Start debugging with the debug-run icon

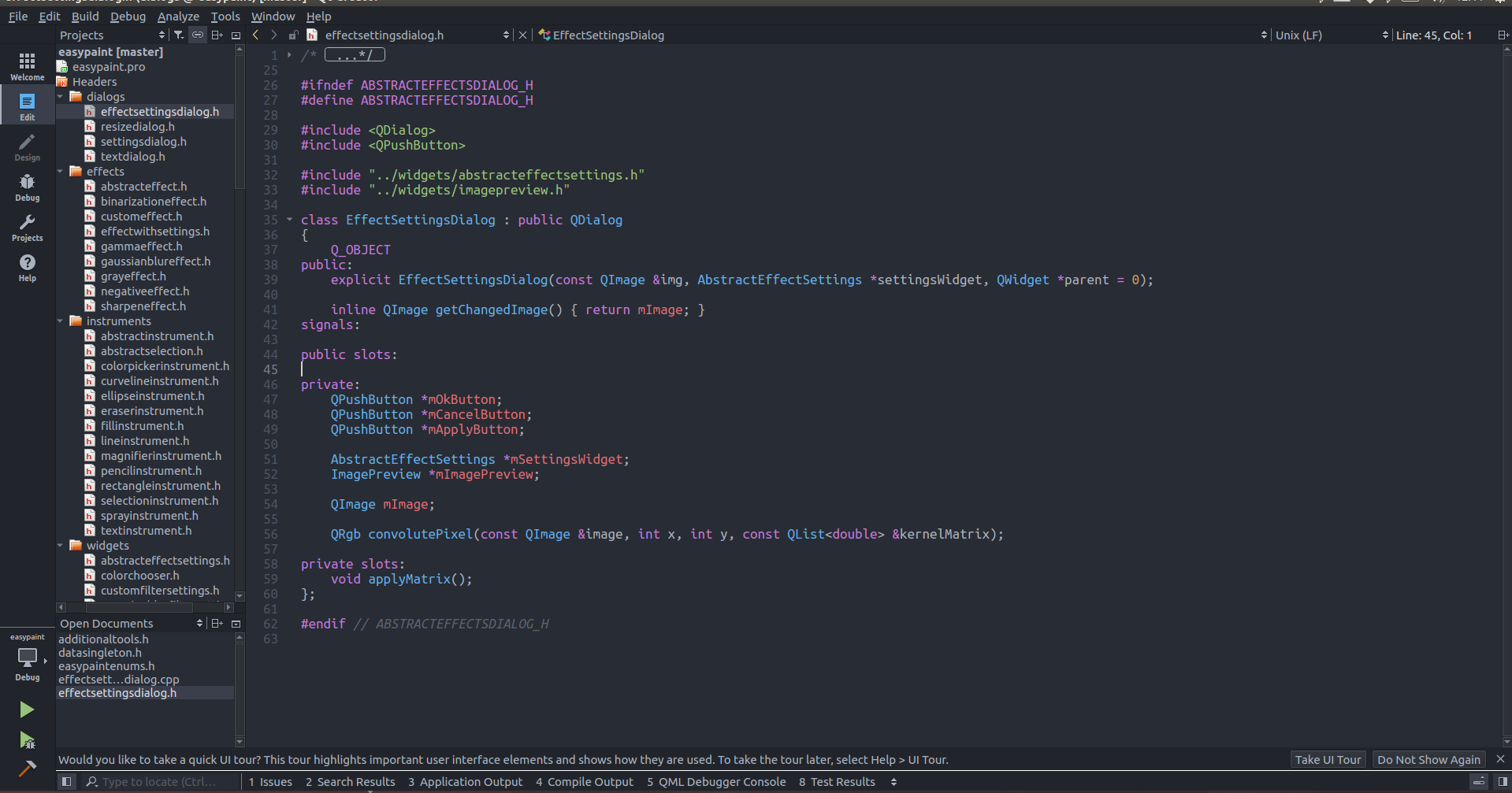(26, 741)
